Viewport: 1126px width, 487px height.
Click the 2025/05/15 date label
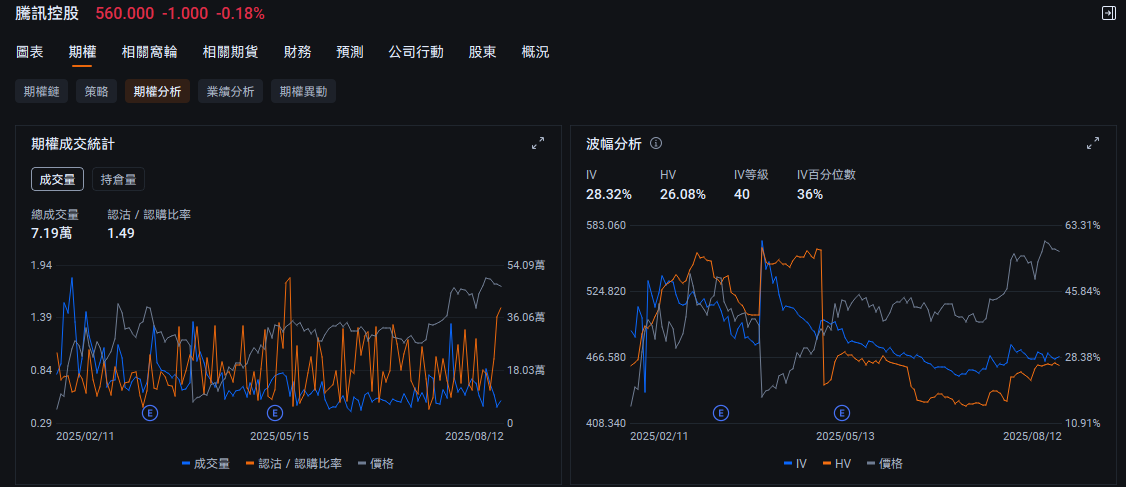(278, 436)
